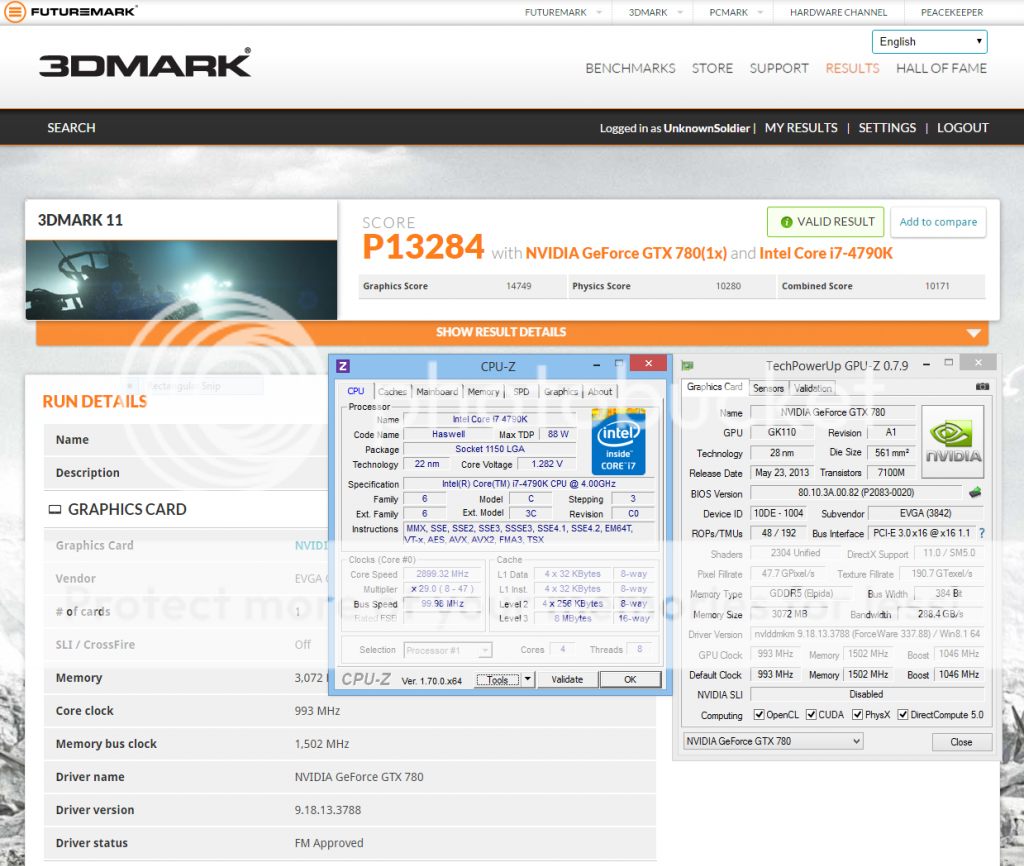Click the GPU-Z camera screenshot icon
Screen dimensions: 1024x866
[x=982, y=387]
